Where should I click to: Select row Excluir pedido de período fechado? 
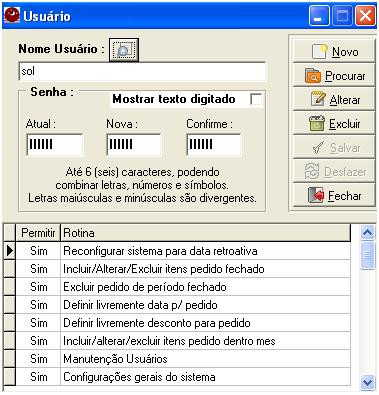[177, 287]
